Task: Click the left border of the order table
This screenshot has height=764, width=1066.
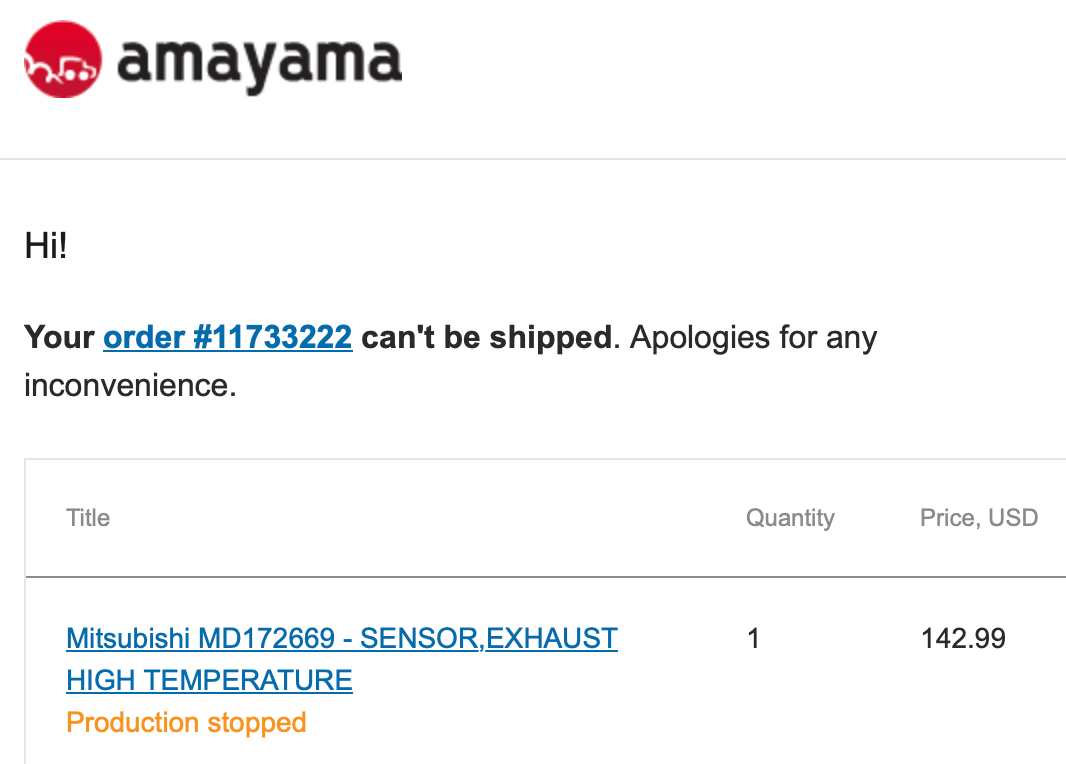Action: (25, 610)
